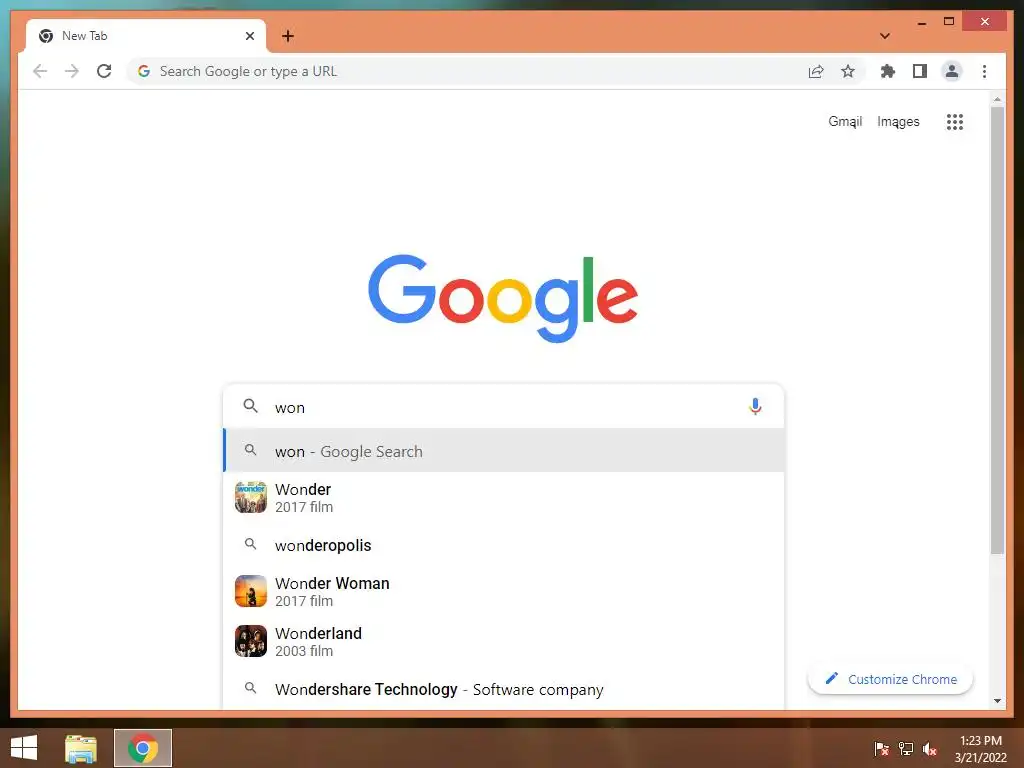
Task: Click the Google search input containing won
Action: tap(503, 407)
